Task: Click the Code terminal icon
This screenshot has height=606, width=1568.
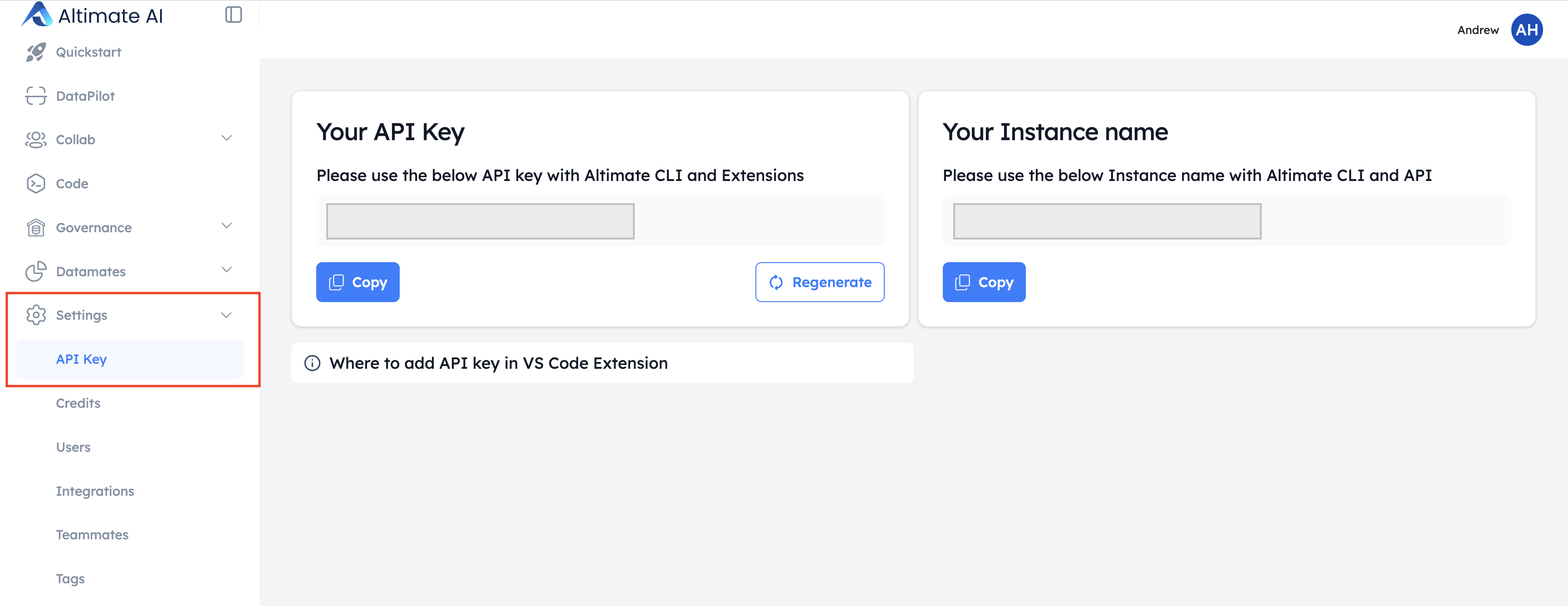Action: pos(36,184)
